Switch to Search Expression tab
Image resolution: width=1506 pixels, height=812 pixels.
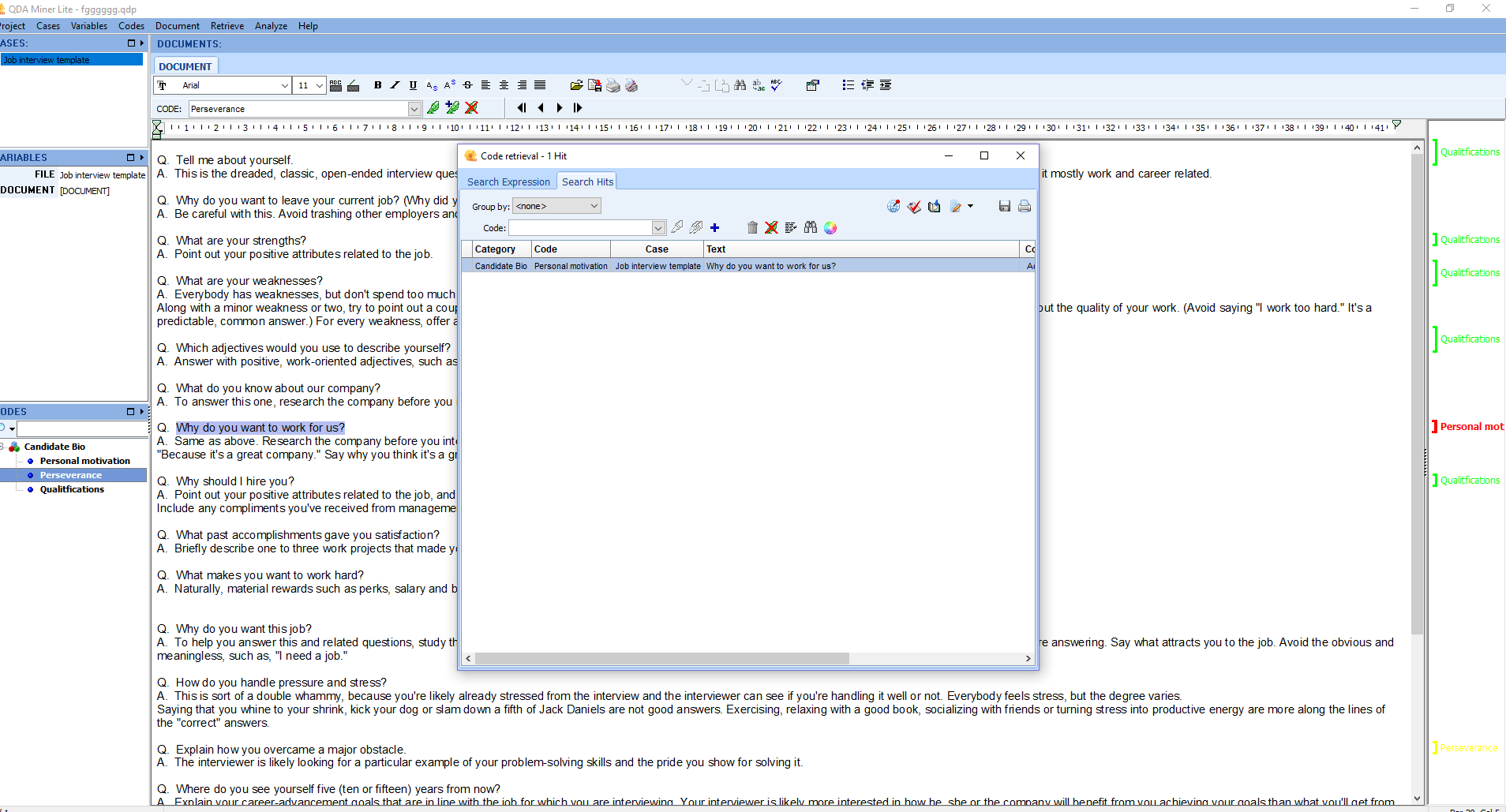coord(508,182)
